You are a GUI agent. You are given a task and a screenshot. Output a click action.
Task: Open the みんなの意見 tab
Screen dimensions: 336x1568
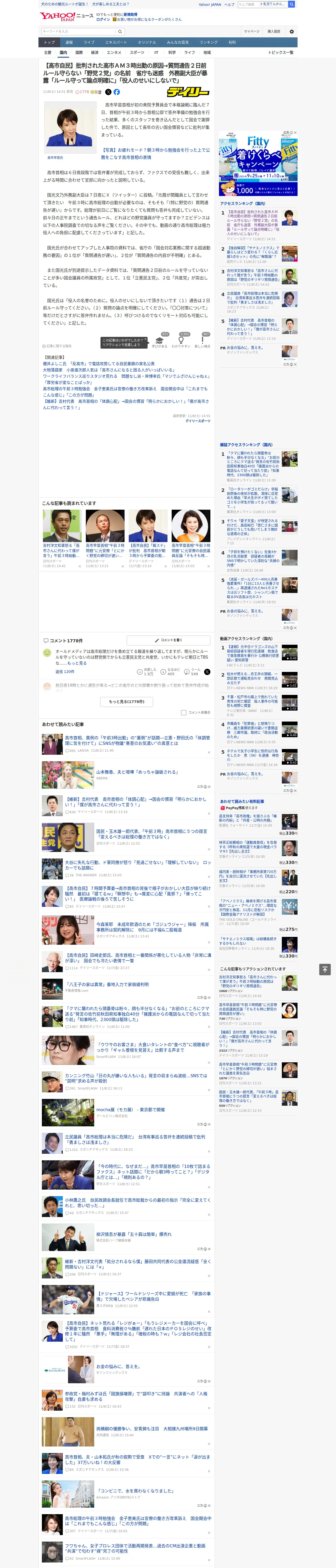pyautogui.click(x=177, y=43)
